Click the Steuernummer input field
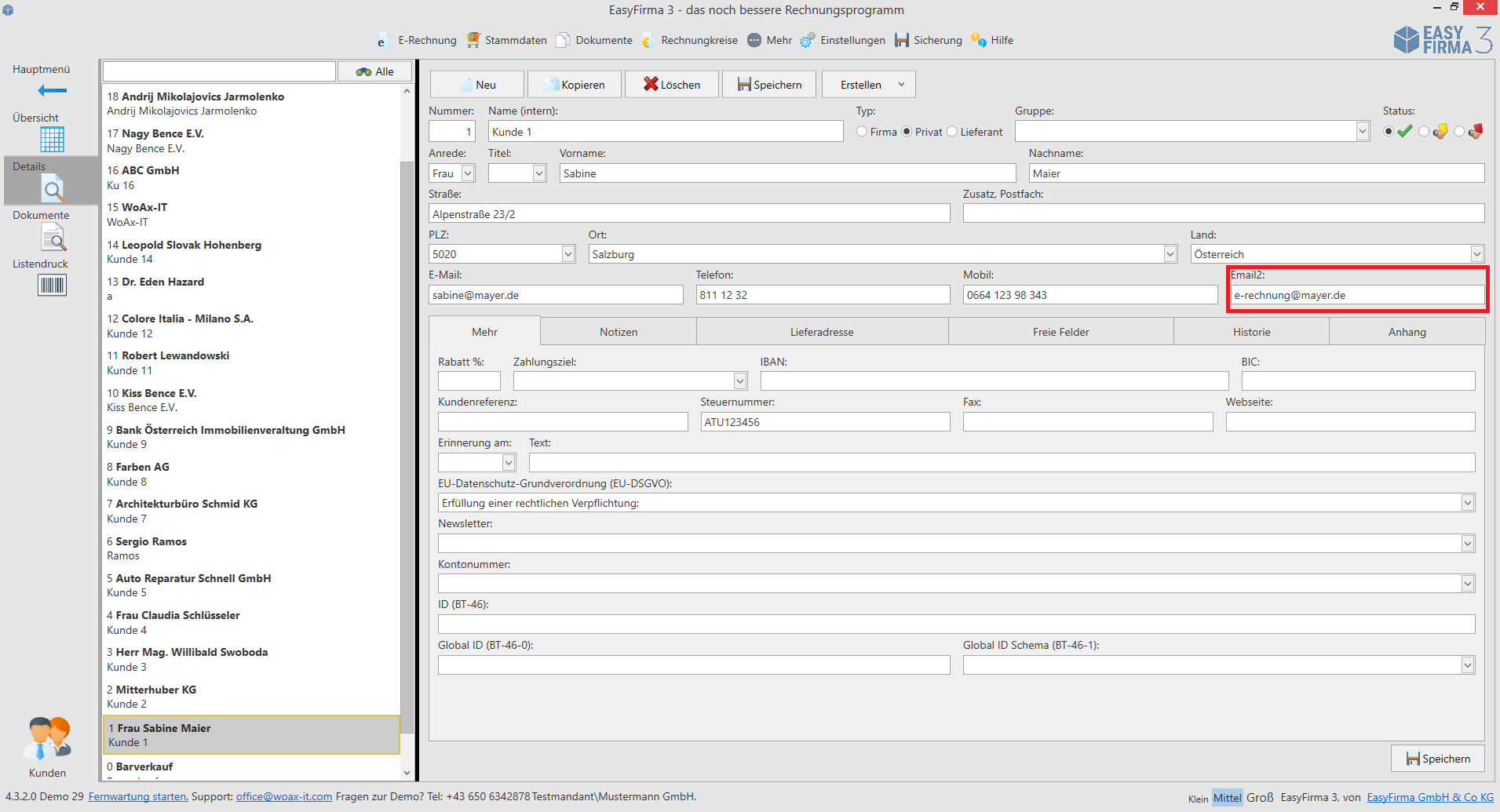 [x=825, y=422]
